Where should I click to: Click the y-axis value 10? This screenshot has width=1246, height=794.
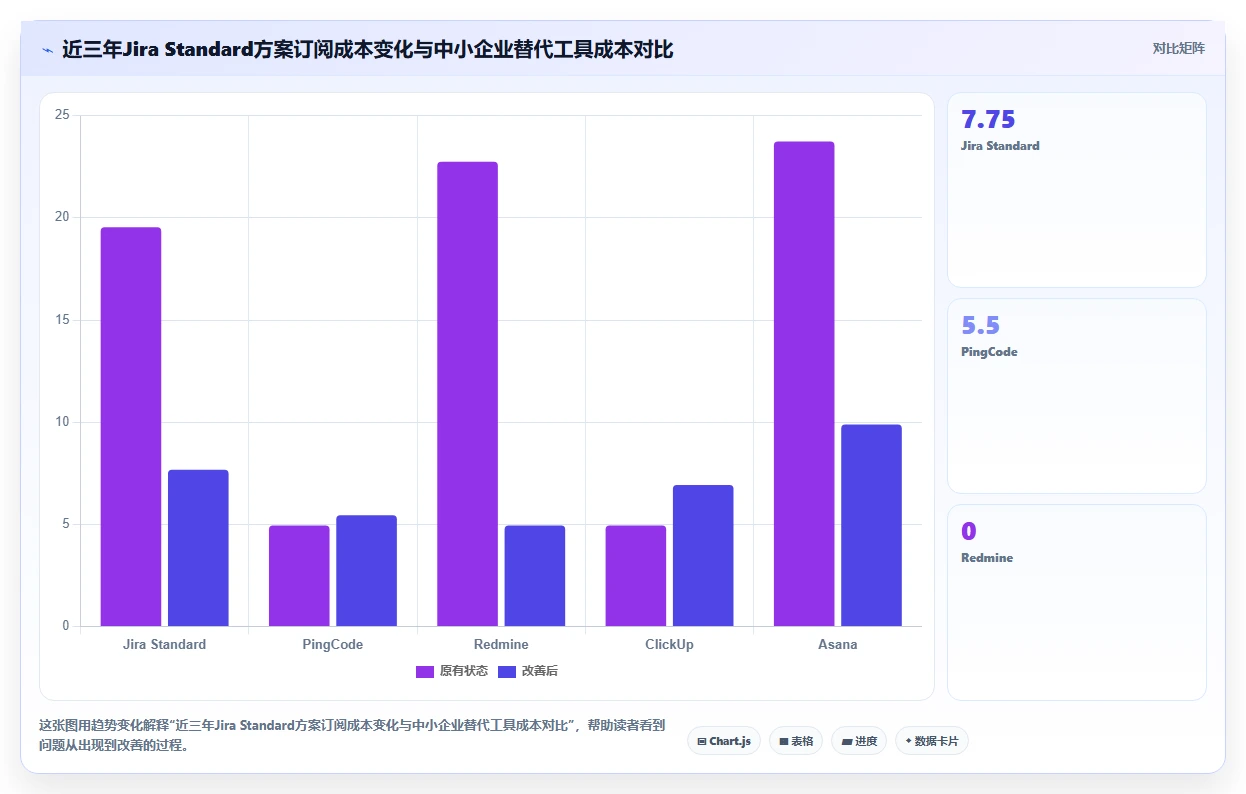click(x=62, y=422)
